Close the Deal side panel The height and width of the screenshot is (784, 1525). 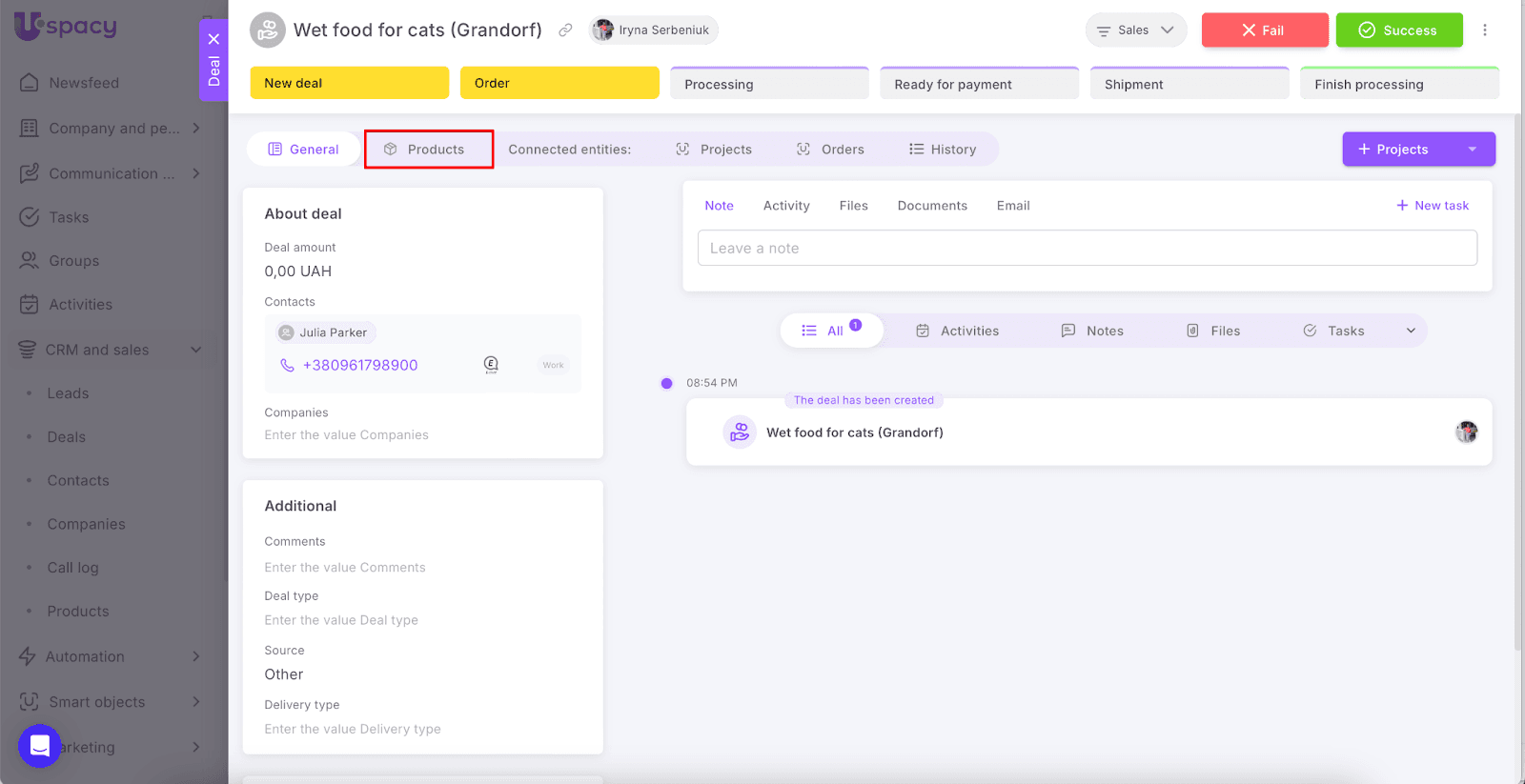[213, 39]
